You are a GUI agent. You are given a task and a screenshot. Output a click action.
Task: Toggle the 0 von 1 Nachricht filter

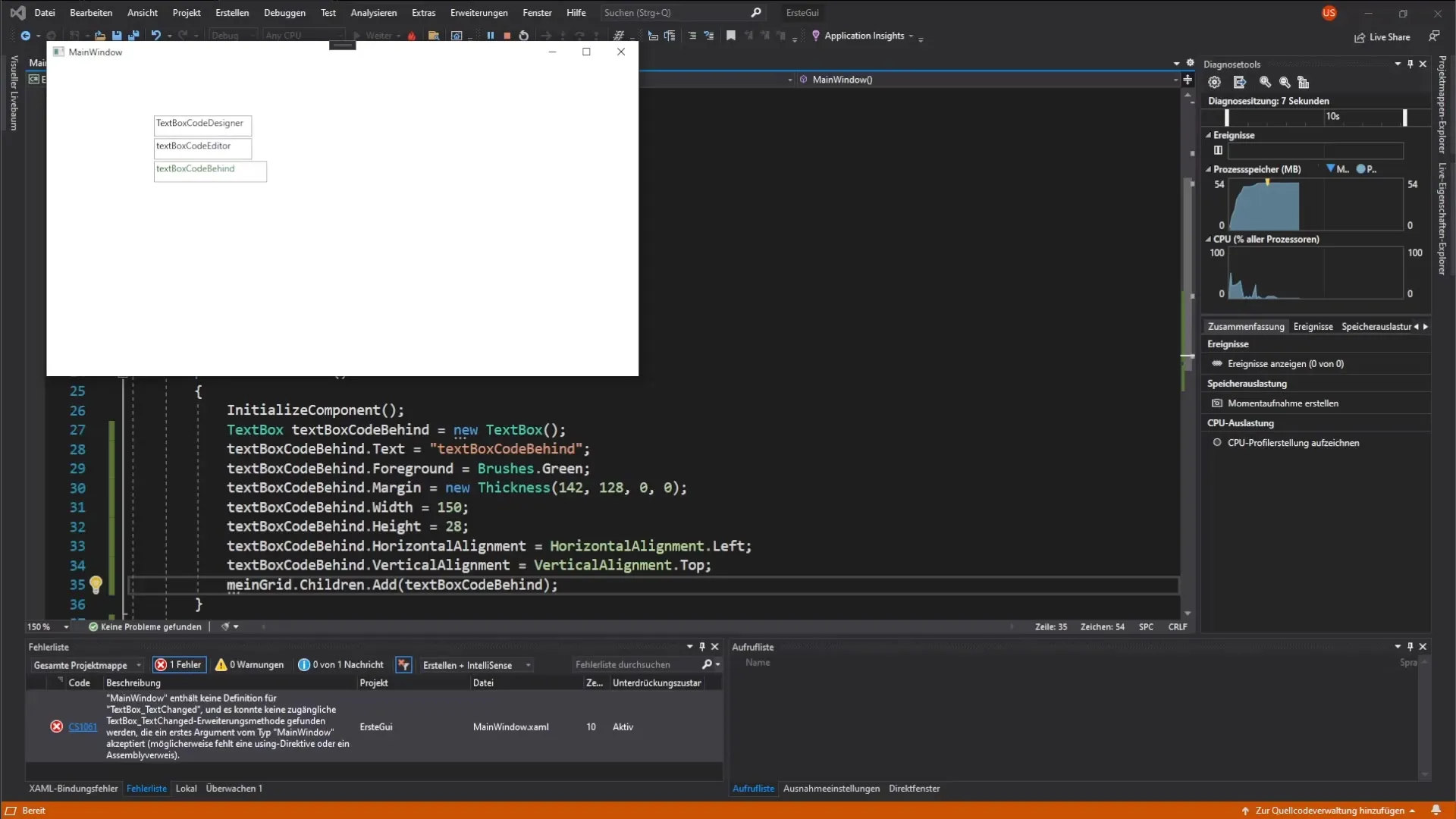pyautogui.click(x=341, y=665)
